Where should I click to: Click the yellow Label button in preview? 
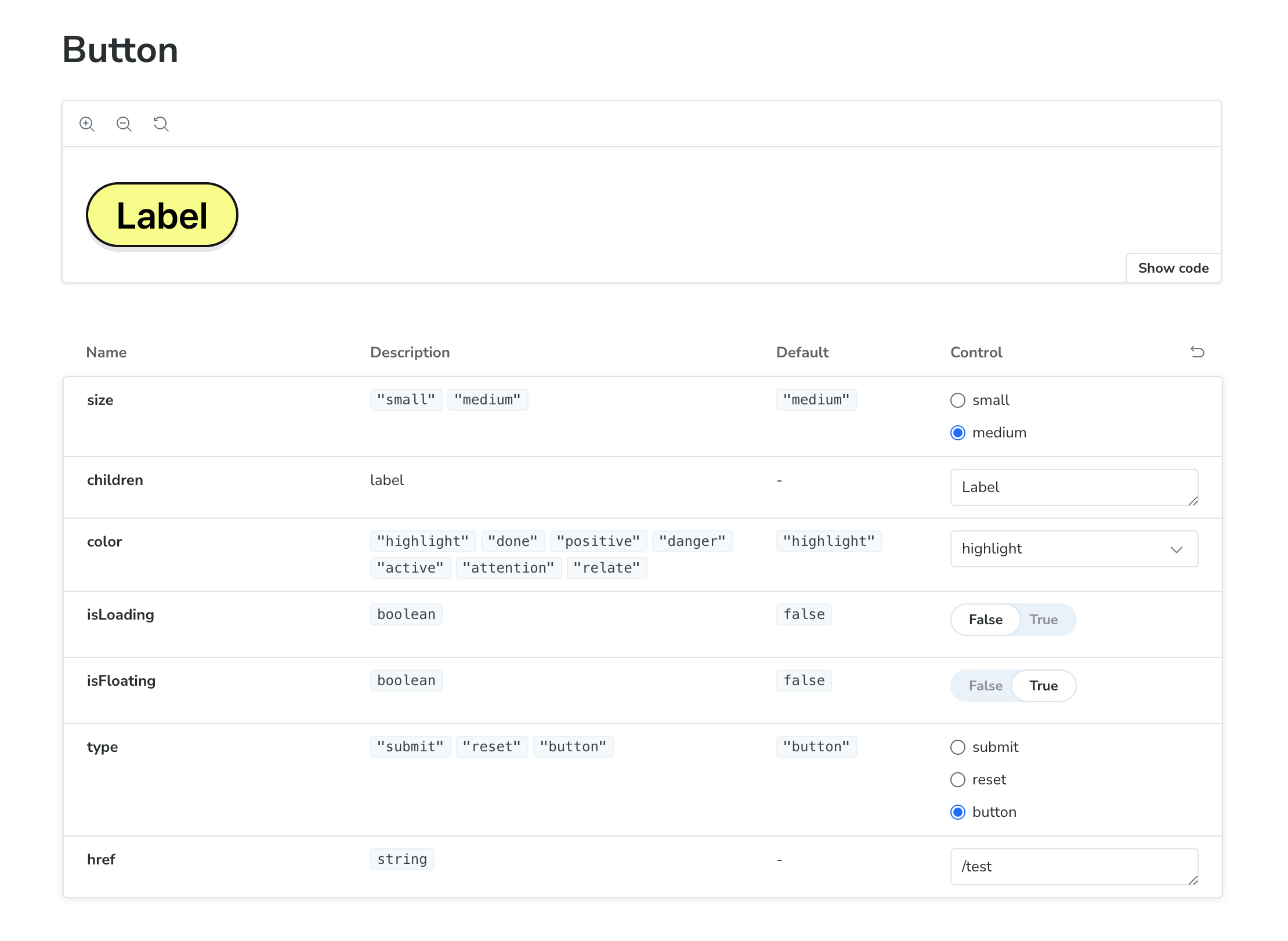coord(161,214)
